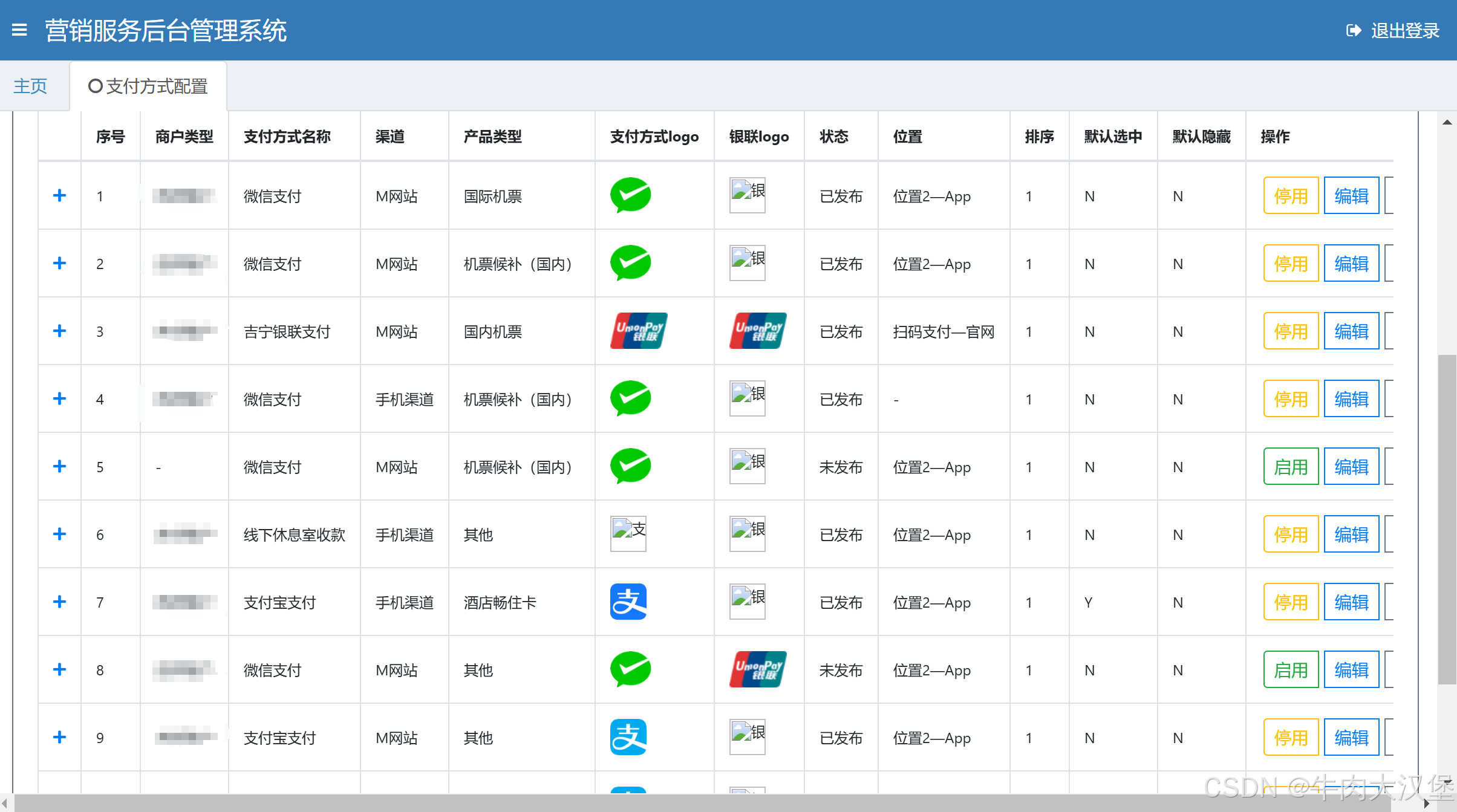Click UnionPay 银联logo in row 8
Image resolution: width=1457 pixels, height=812 pixels.
pos(758,669)
